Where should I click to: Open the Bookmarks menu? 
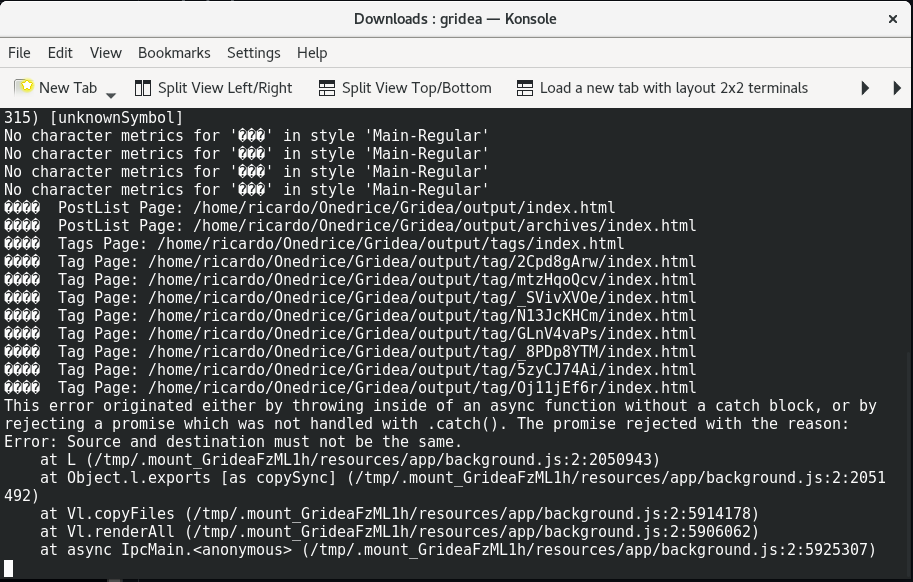[174, 52]
